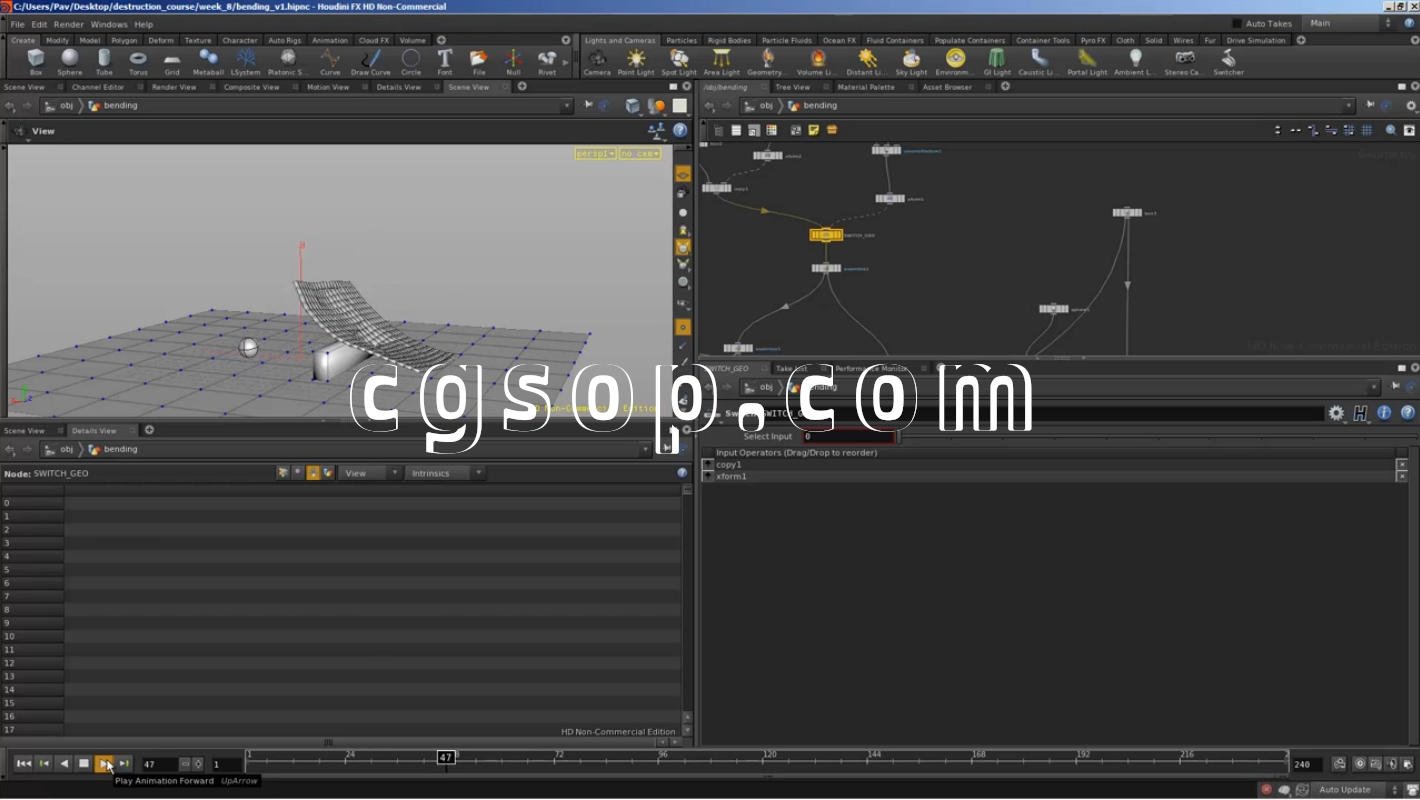The height and width of the screenshot is (800, 1420).
Task: Toggle the Auto Takes checkbox
Action: click(1237, 23)
